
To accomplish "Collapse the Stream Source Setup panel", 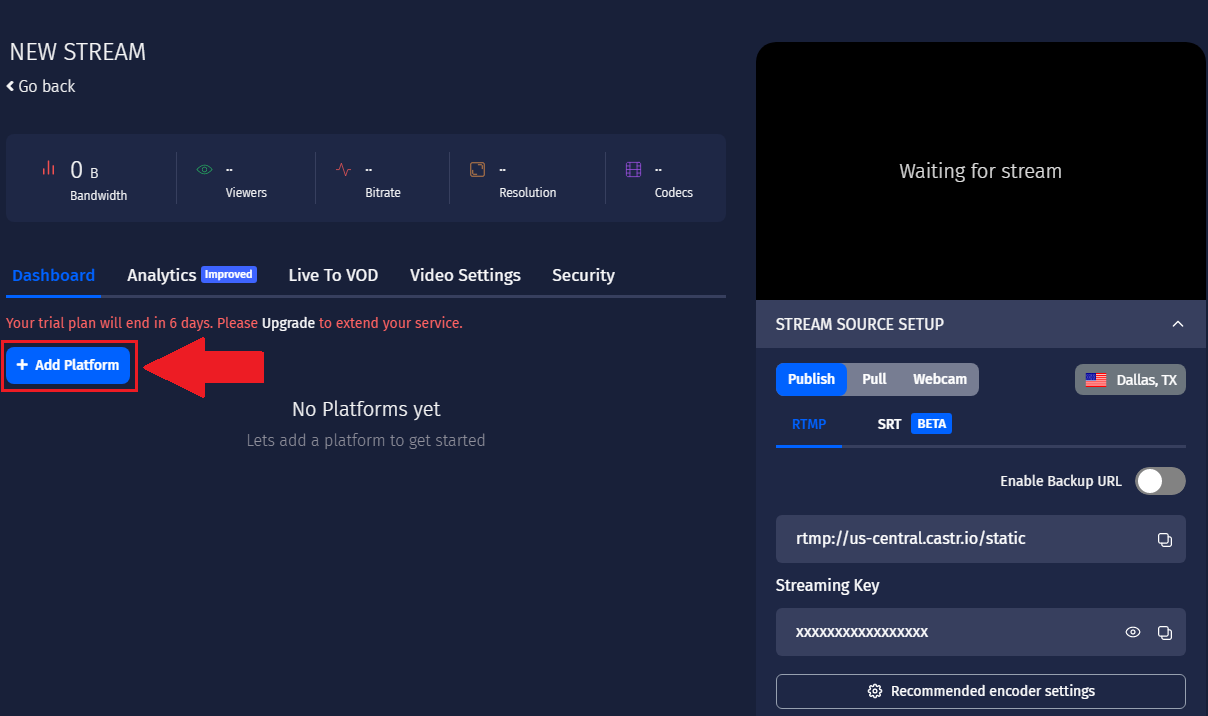I will (1178, 324).
